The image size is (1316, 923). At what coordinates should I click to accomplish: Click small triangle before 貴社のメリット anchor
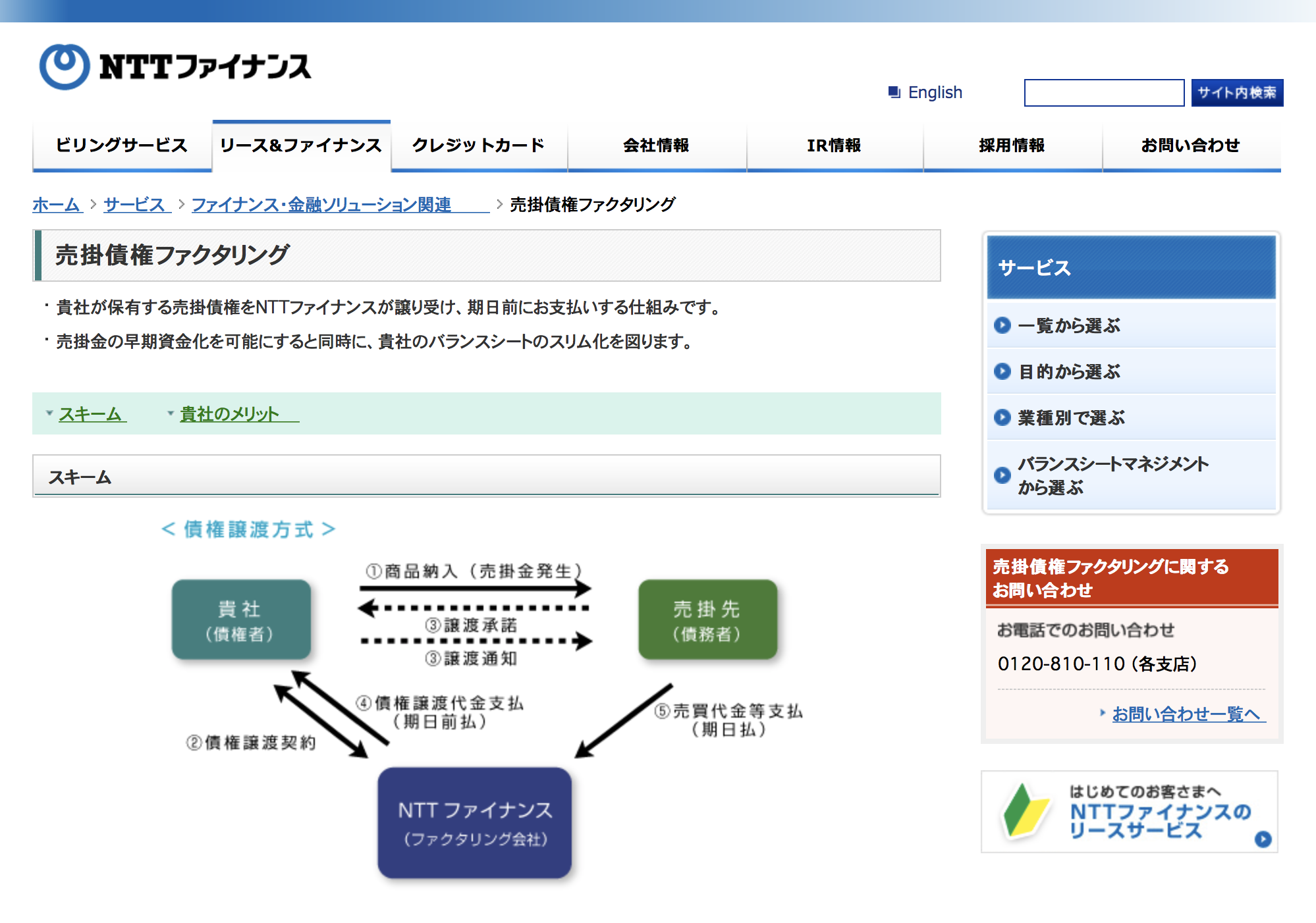pos(171,413)
